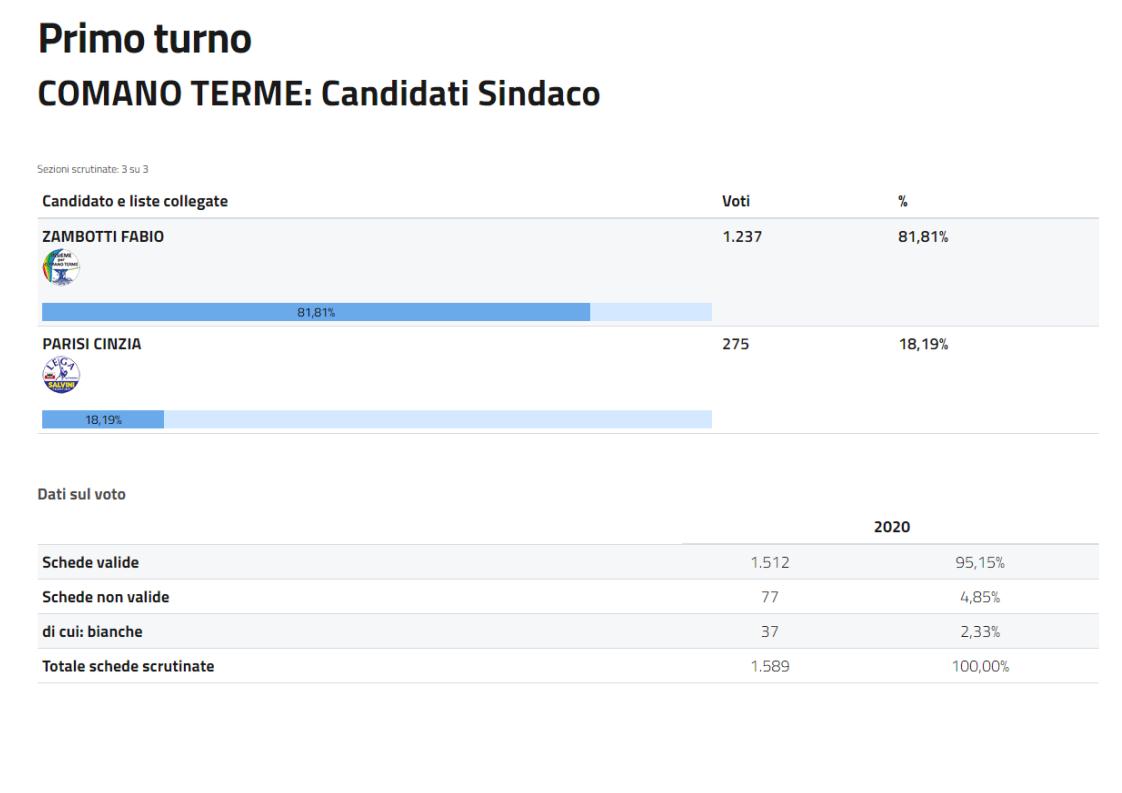The height and width of the screenshot is (793, 1122).
Task: Click Zambotti's 81,81% progress bar
Action: pos(316,312)
